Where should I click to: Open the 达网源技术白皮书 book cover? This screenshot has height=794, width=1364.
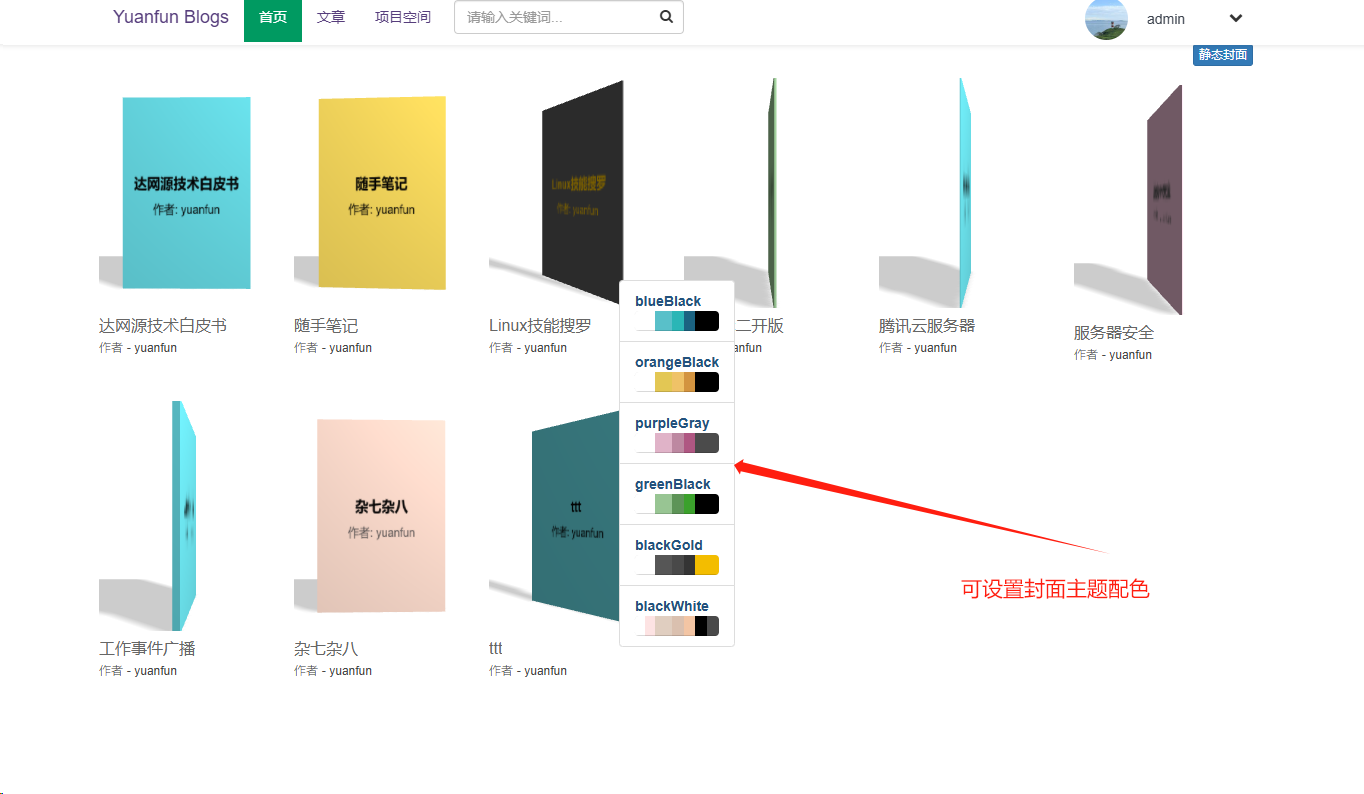click(186, 193)
